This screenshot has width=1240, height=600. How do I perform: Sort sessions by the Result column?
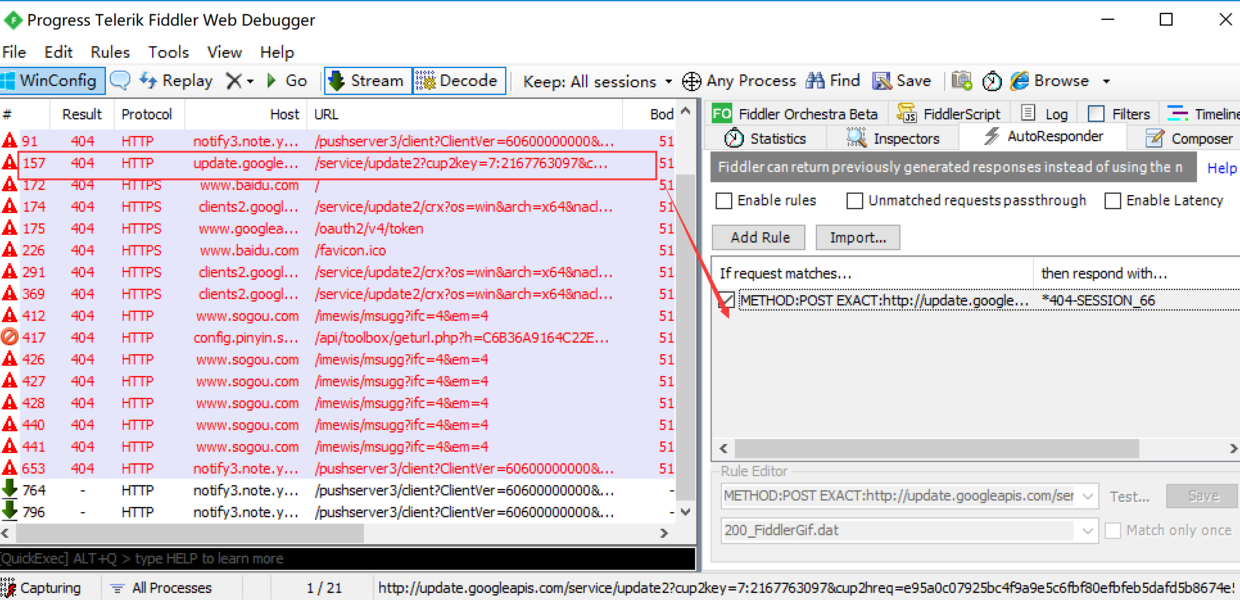pyautogui.click(x=83, y=114)
